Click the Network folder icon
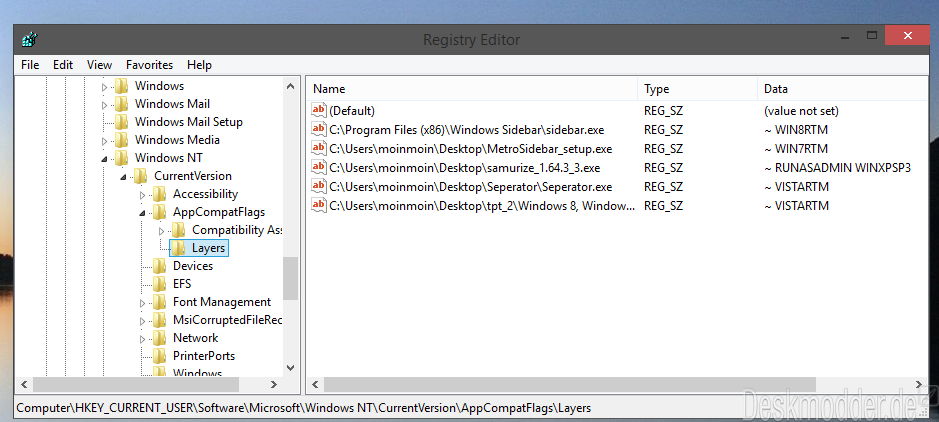 tap(160, 338)
